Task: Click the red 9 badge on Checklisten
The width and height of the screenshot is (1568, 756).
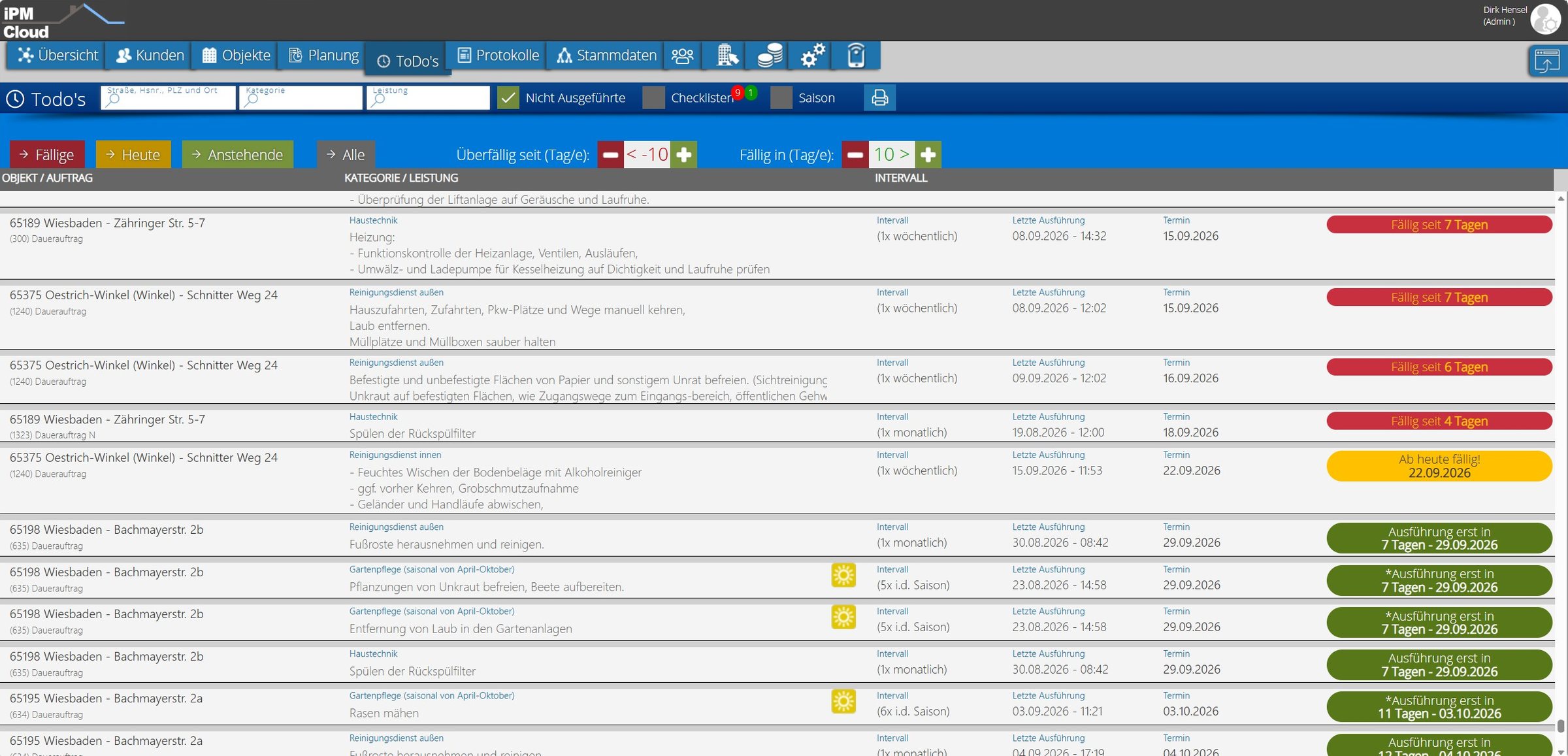Action: point(738,92)
